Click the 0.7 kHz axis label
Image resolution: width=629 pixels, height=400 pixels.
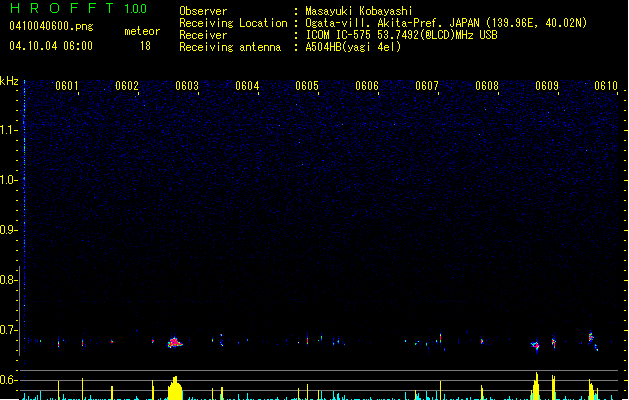click(8, 330)
